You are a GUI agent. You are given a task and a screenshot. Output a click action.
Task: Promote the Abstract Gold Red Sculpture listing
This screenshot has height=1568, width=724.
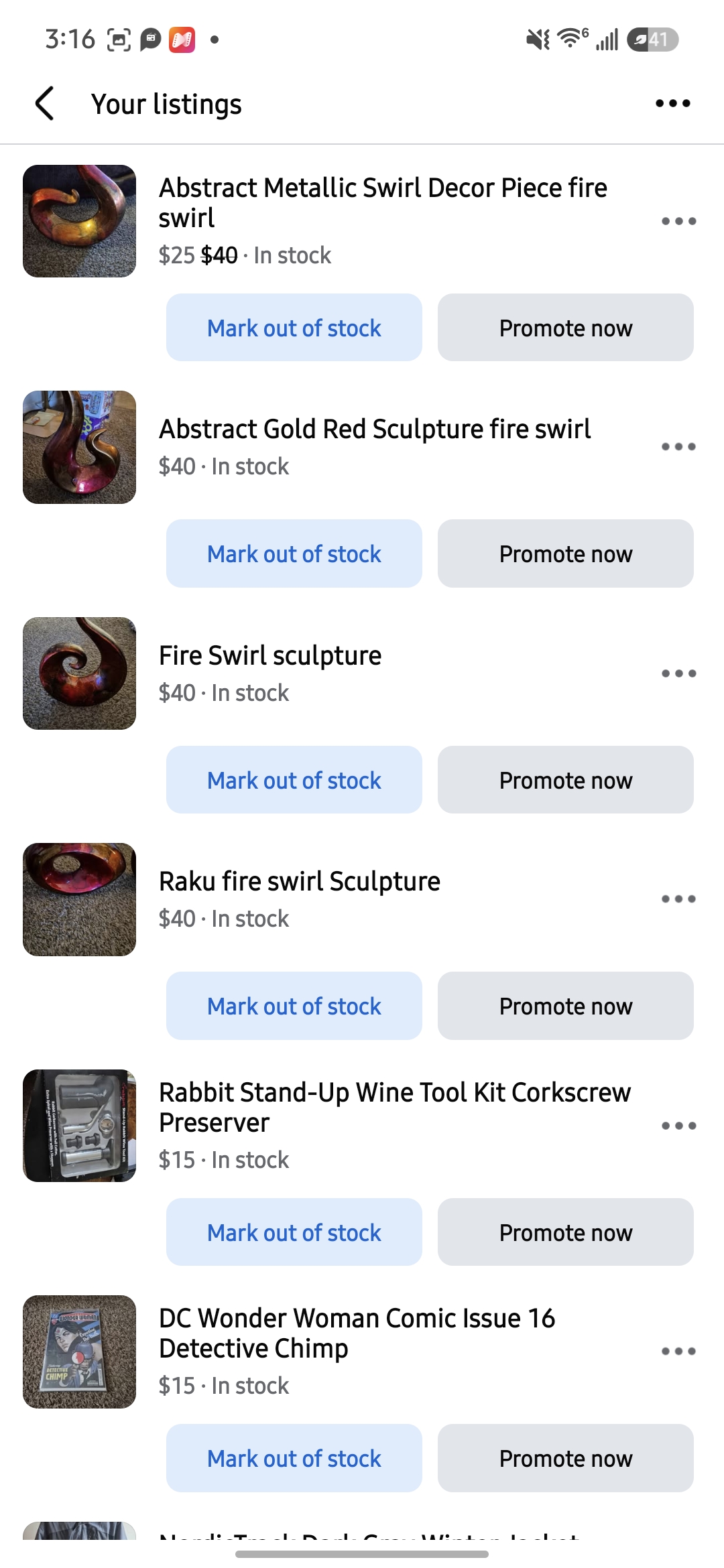click(566, 553)
